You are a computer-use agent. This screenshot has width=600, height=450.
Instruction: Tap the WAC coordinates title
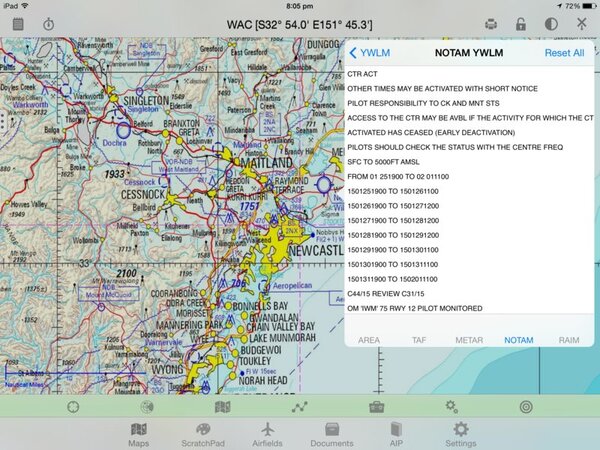[x=299, y=23]
